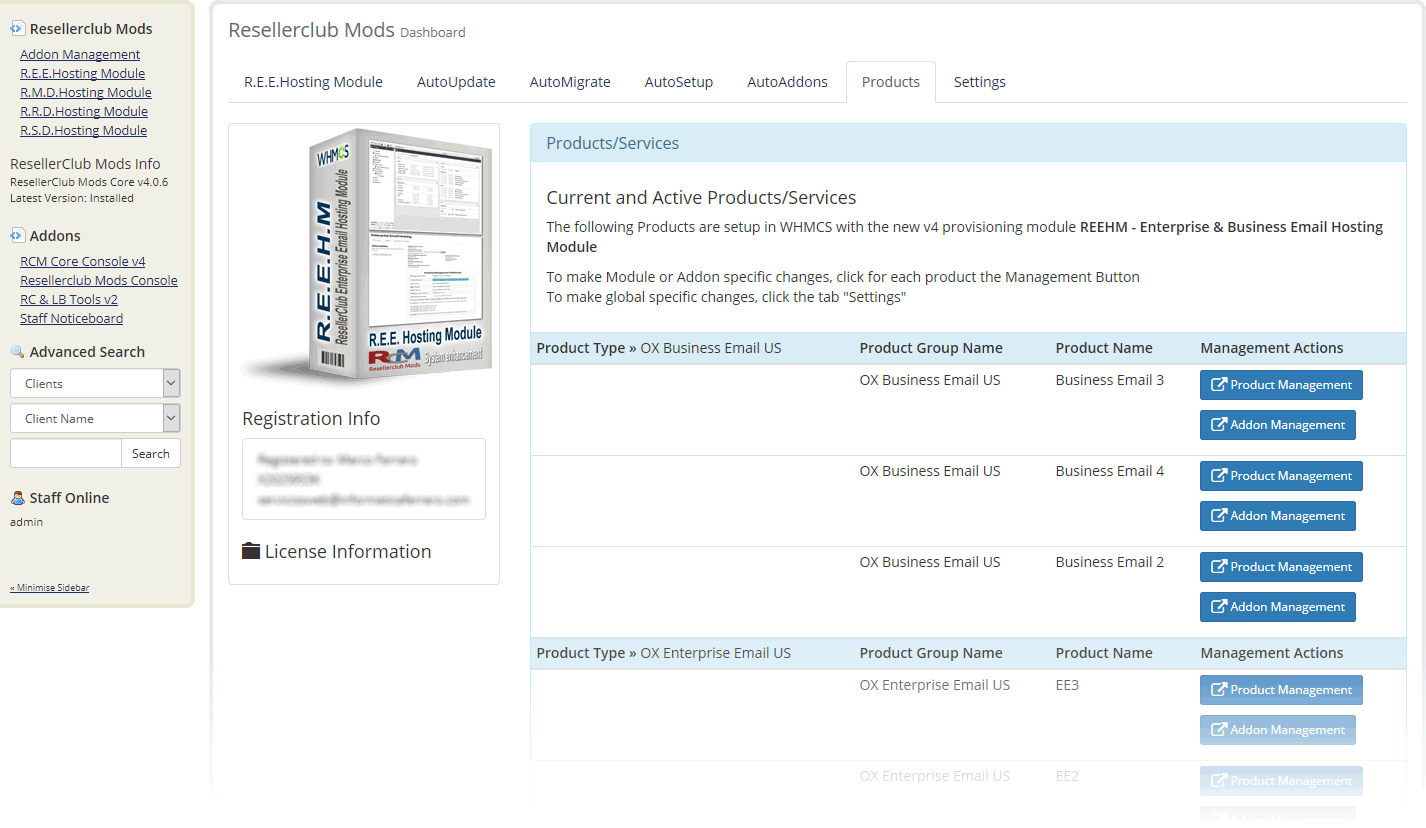Click the Business Email 2 product name
This screenshot has height=828, width=1426.
pos(1110,562)
